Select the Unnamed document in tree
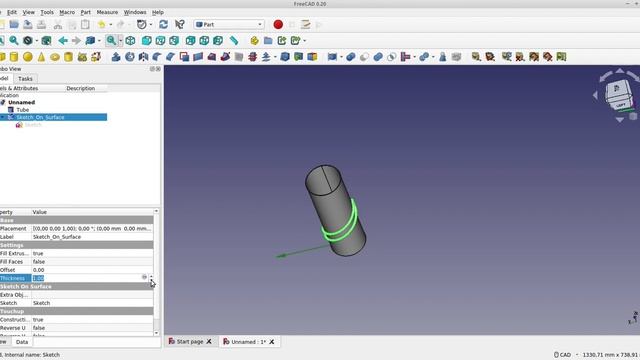This screenshot has height=360, width=640. (x=21, y=102)
